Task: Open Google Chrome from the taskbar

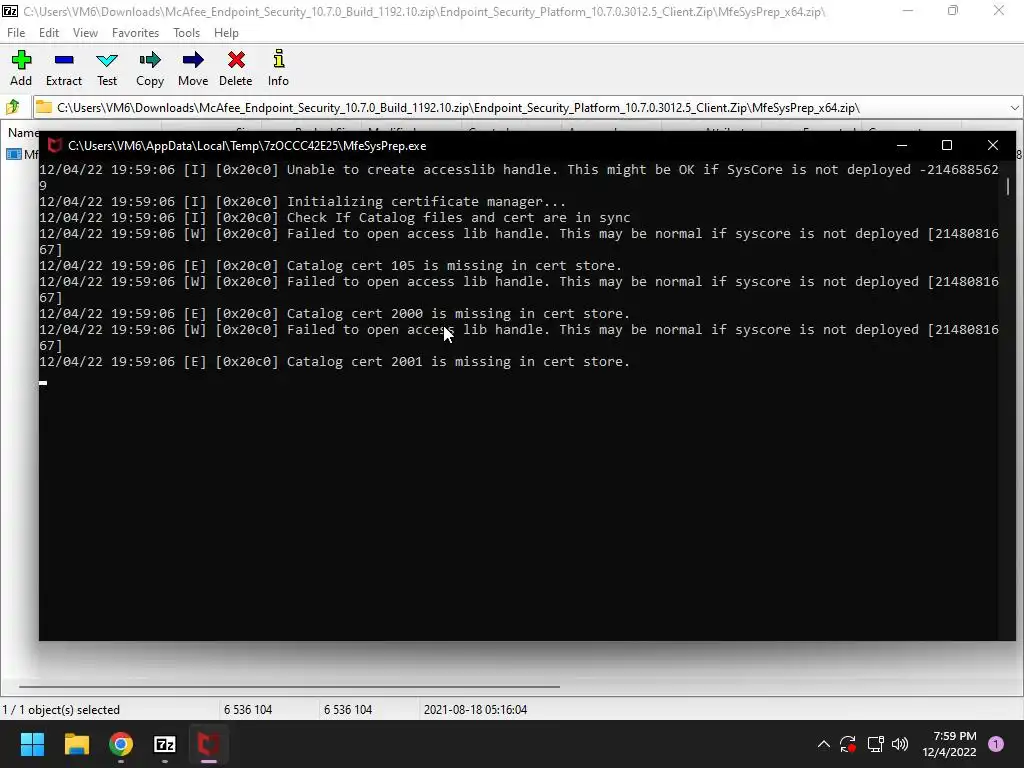Action: pos(121,744)
